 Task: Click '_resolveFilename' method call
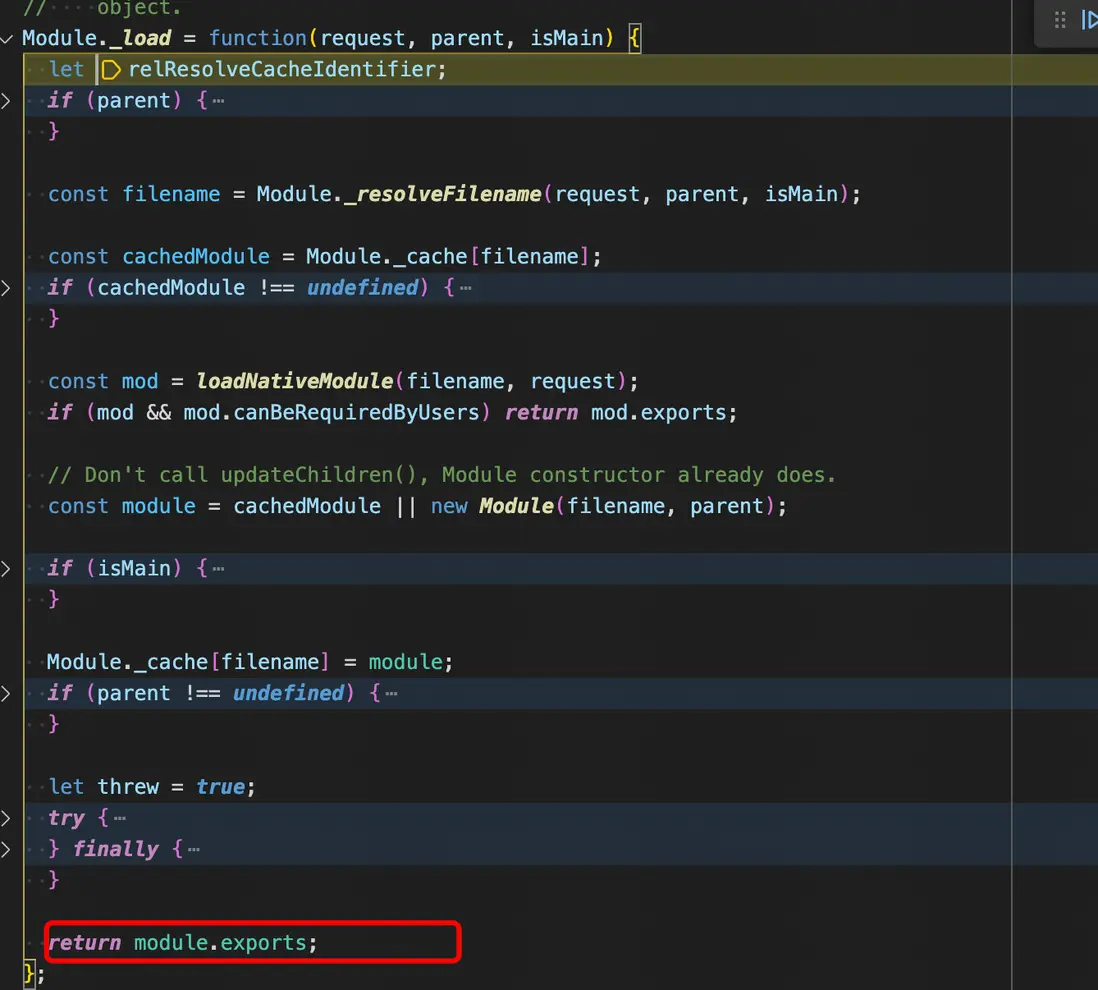tap(442, 194)
